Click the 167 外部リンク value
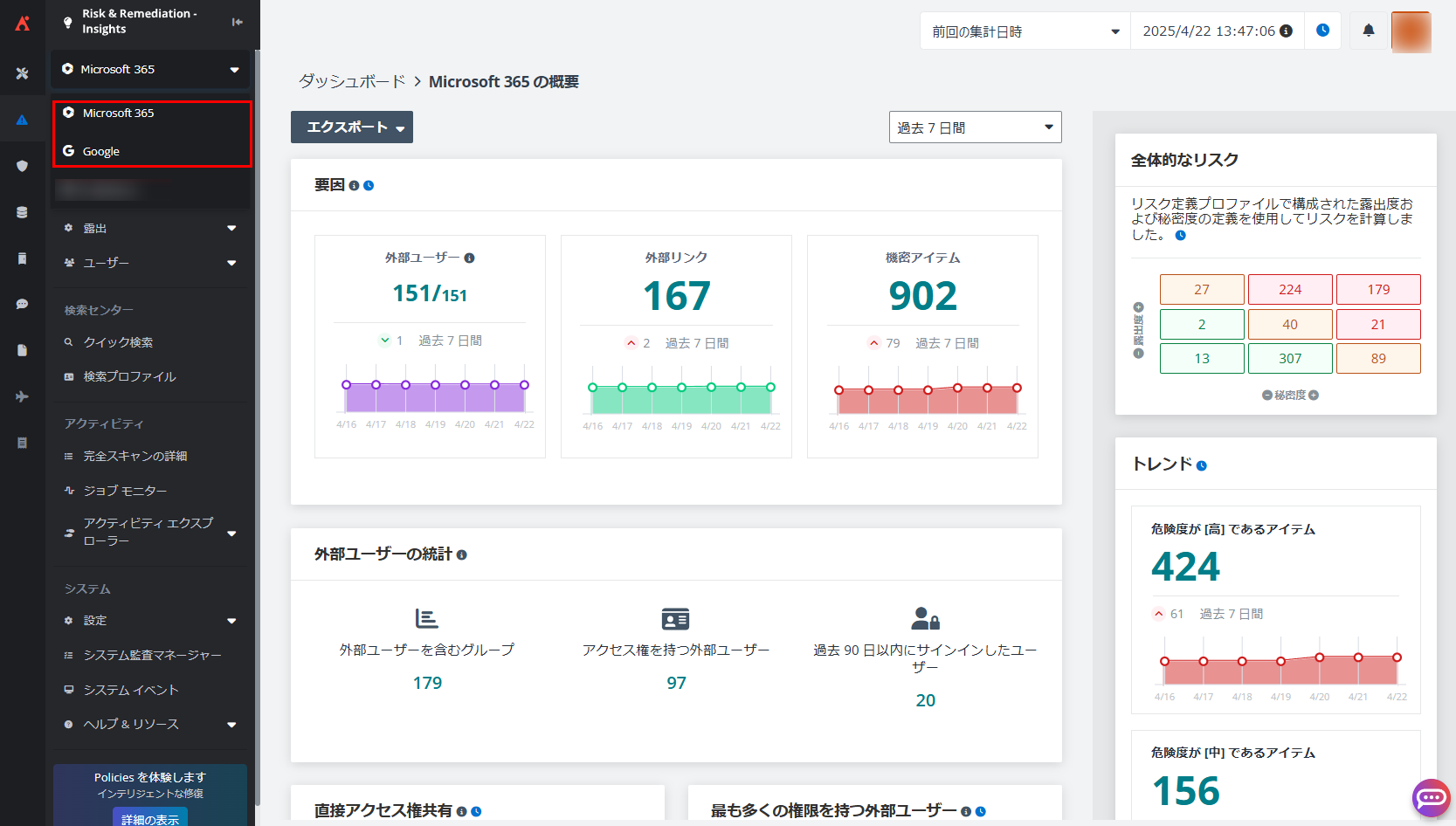This screenshot has height=826, width=1456. tap(677, 296)
